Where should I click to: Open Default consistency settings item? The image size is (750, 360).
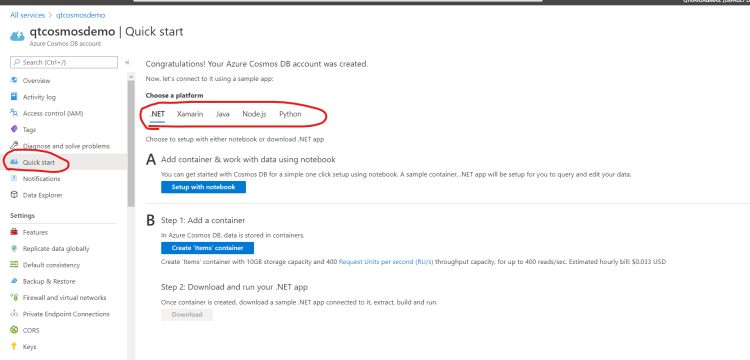[51, 265]
